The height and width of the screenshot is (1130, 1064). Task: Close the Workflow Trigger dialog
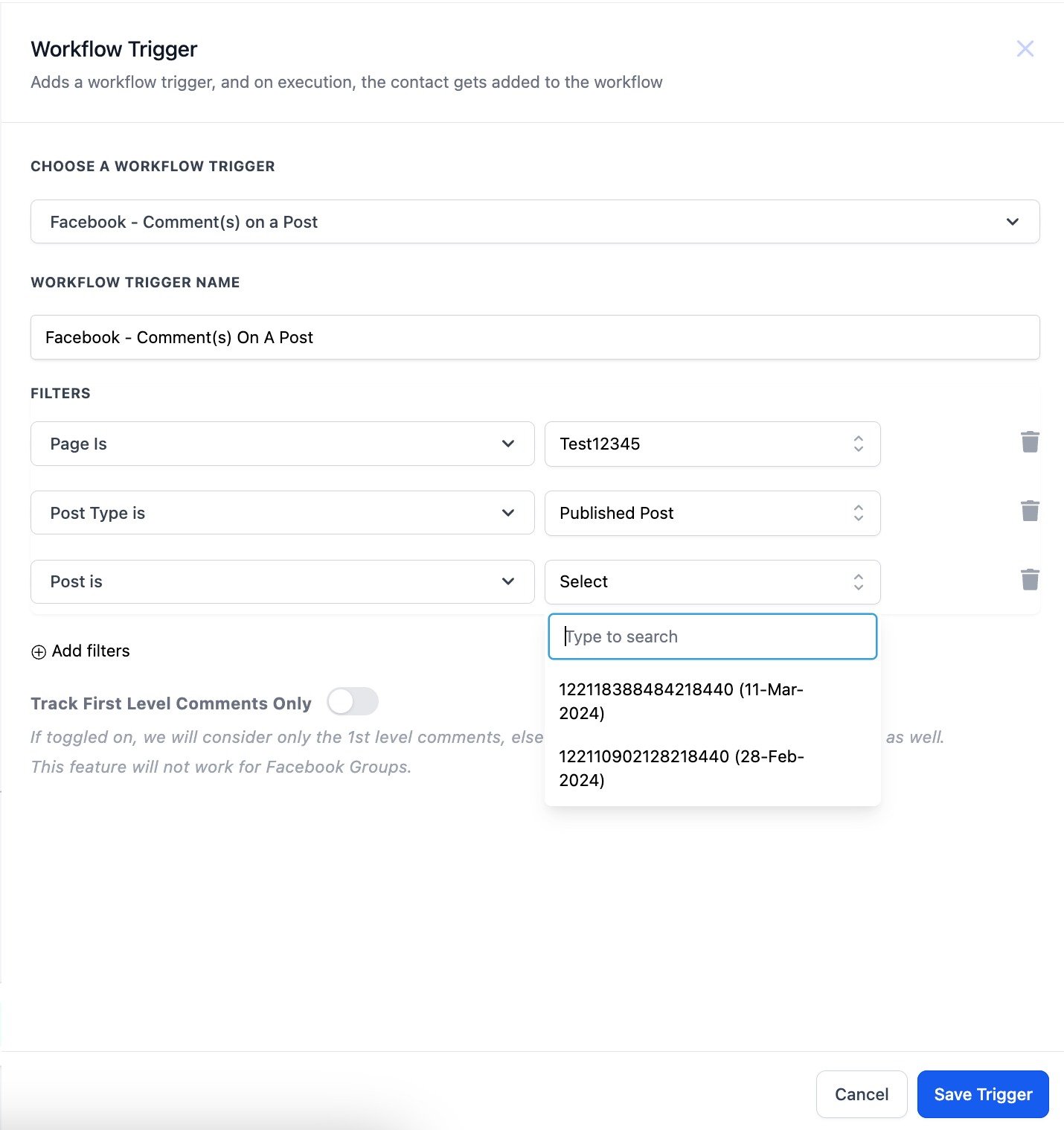1025,49
